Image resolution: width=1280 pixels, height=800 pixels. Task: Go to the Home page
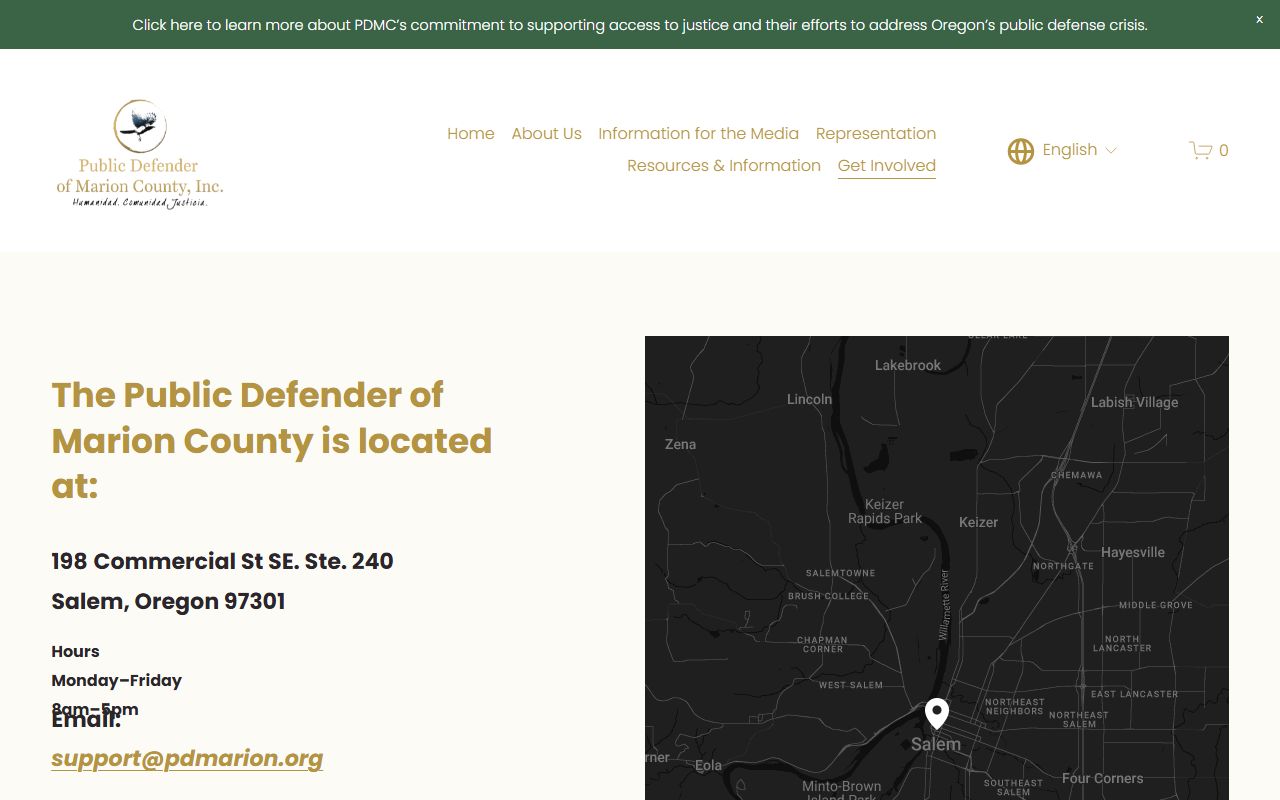coord(471,133)
